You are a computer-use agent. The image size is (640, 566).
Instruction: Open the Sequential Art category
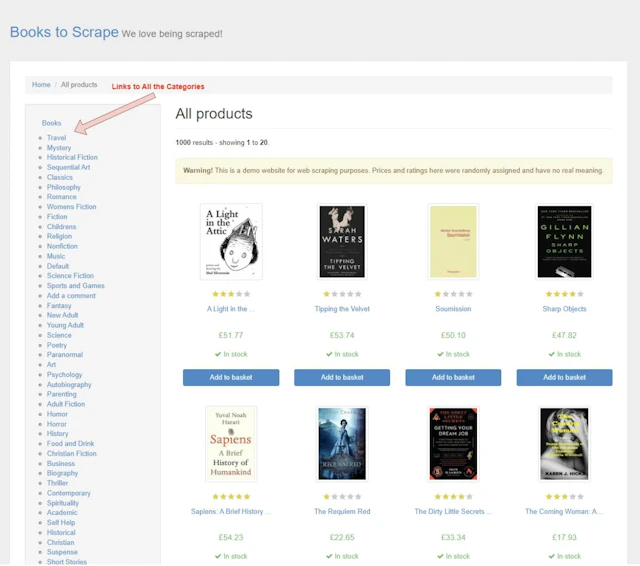coord(69,167)
